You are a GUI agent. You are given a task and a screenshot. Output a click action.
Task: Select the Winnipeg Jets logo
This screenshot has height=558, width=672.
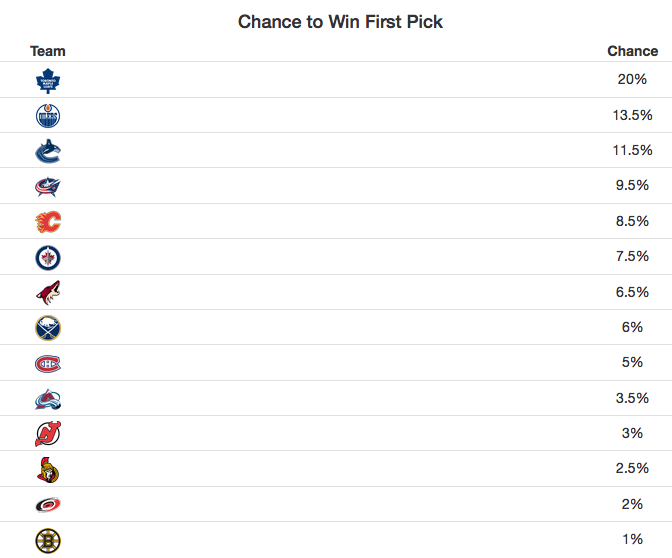[48, 258]
